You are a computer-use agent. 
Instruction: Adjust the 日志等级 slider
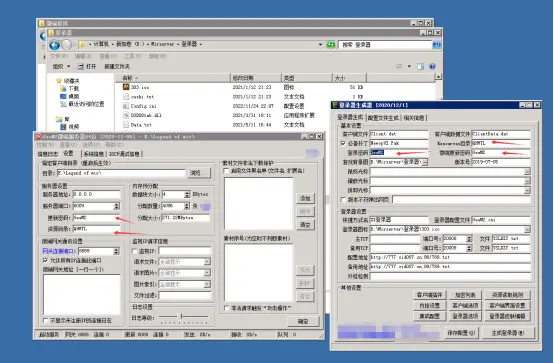coord(181,317)
